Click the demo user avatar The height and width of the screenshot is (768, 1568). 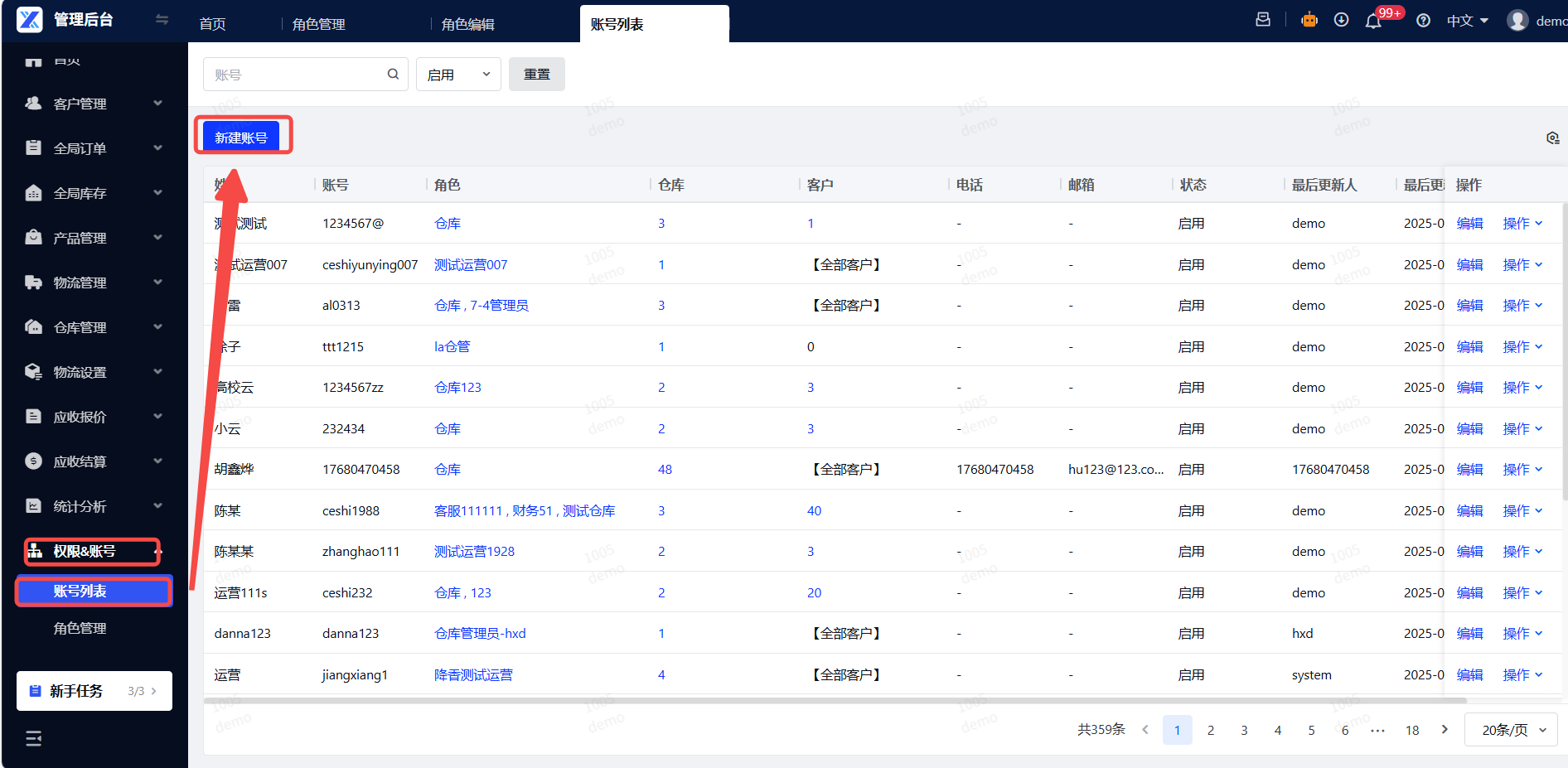pos(1517,21)
